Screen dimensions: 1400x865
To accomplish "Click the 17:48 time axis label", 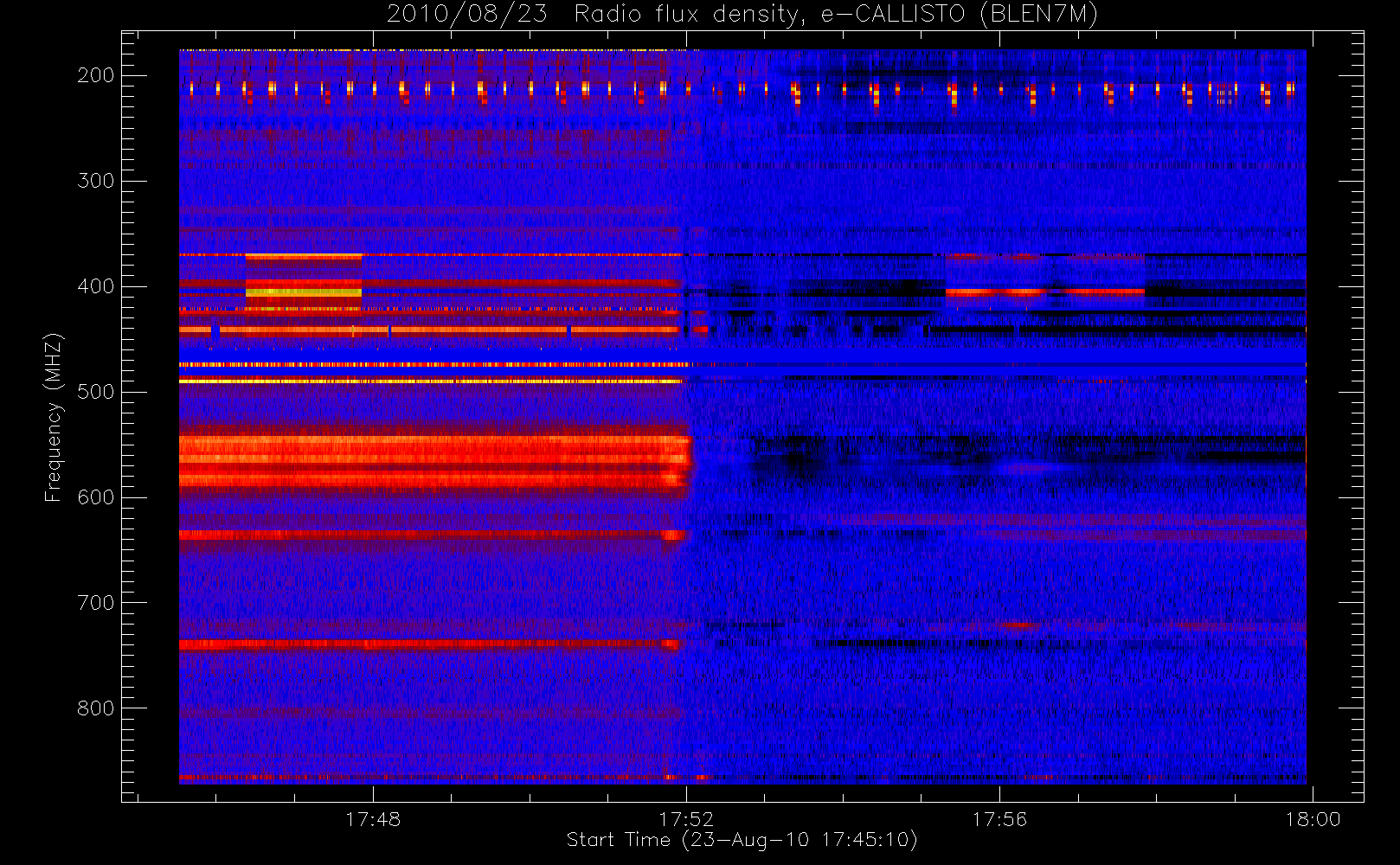I will 373,819.
